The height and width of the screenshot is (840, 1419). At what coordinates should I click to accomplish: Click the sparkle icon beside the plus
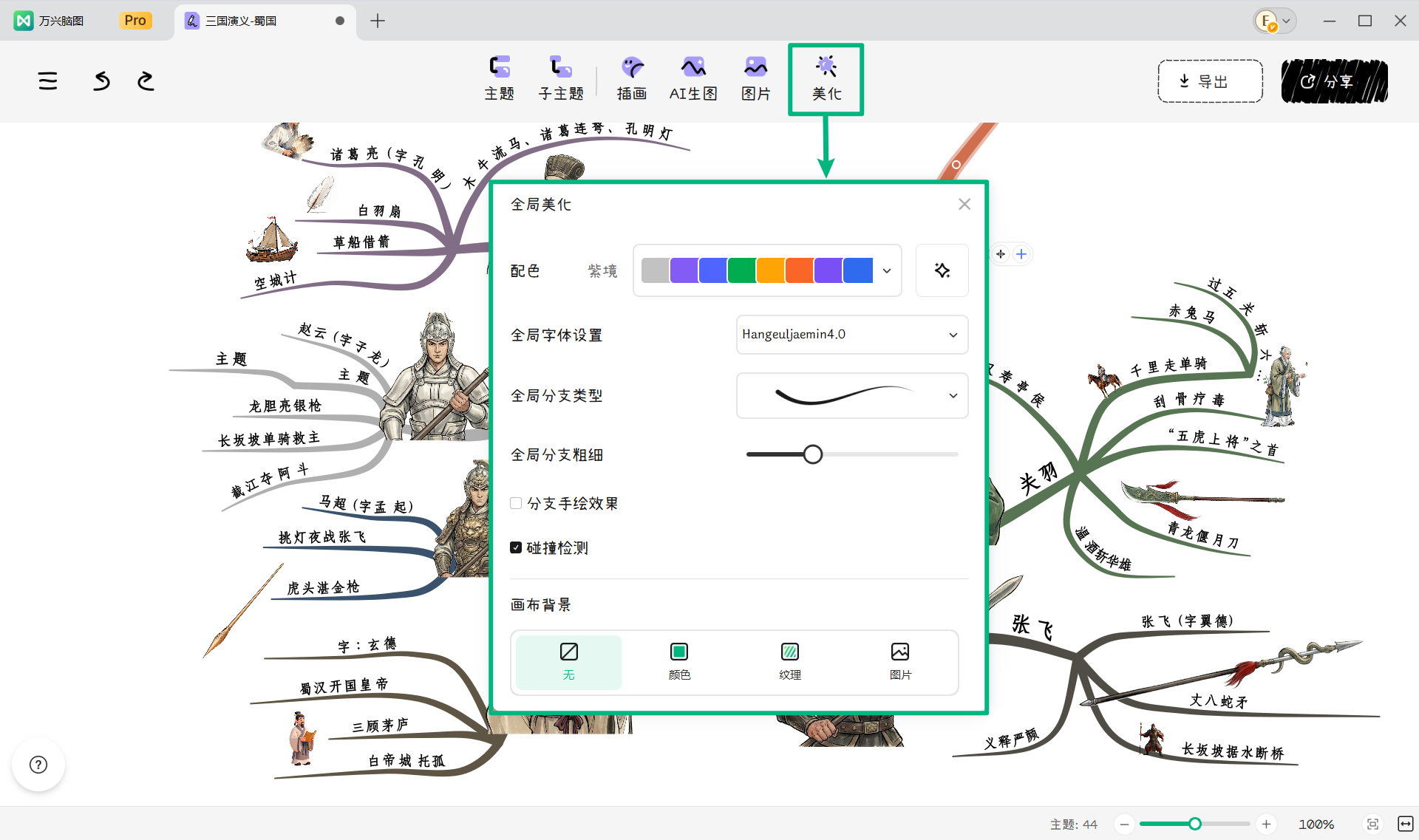coord(1001,254)
